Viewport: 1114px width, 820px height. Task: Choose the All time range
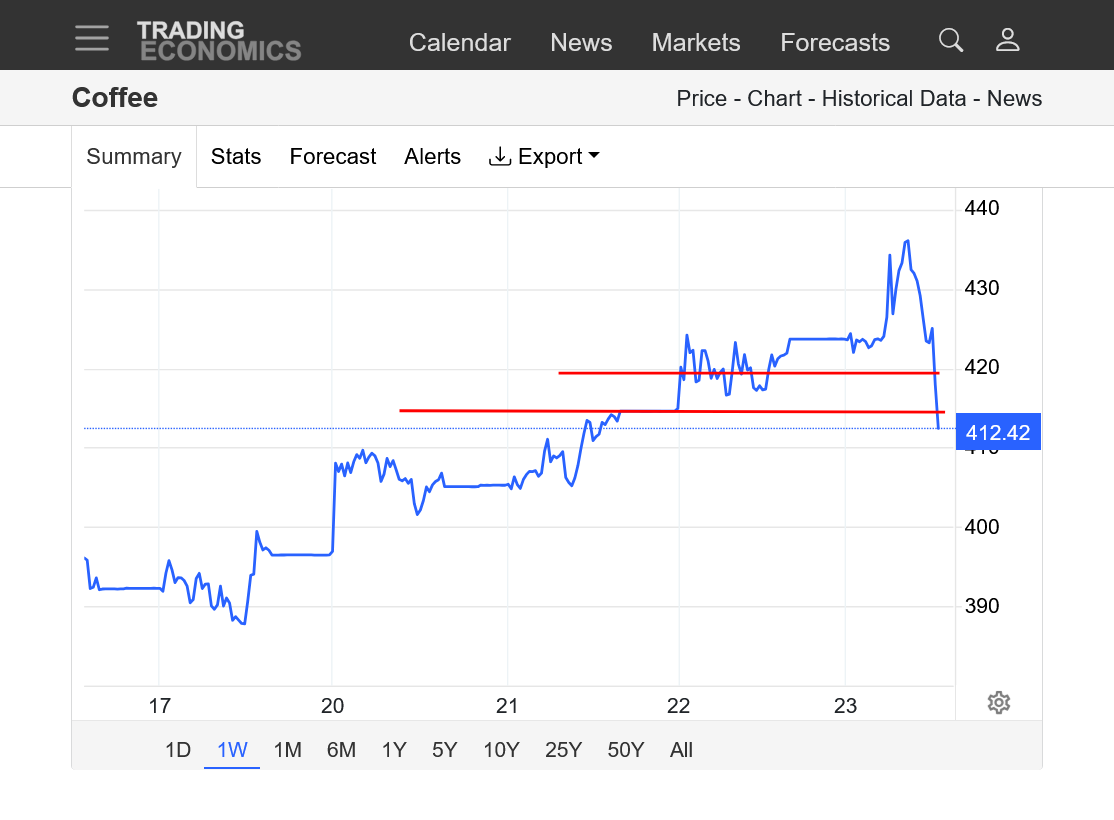coord(682,750)
